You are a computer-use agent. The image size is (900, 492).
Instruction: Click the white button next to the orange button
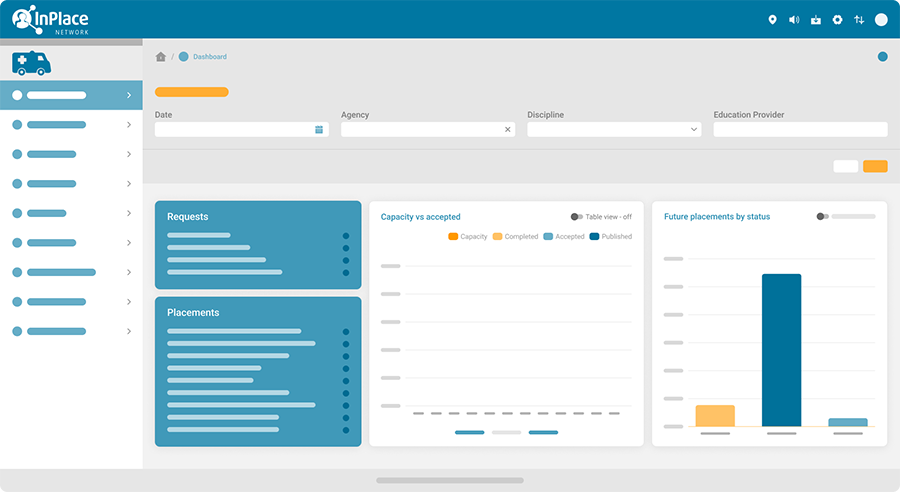tap(845, 166)
